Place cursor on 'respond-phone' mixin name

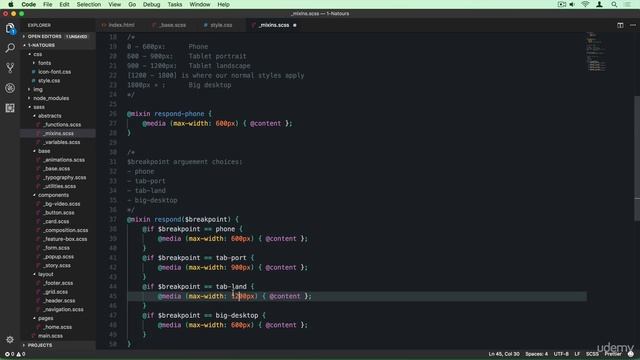click(x=179, y=114)
